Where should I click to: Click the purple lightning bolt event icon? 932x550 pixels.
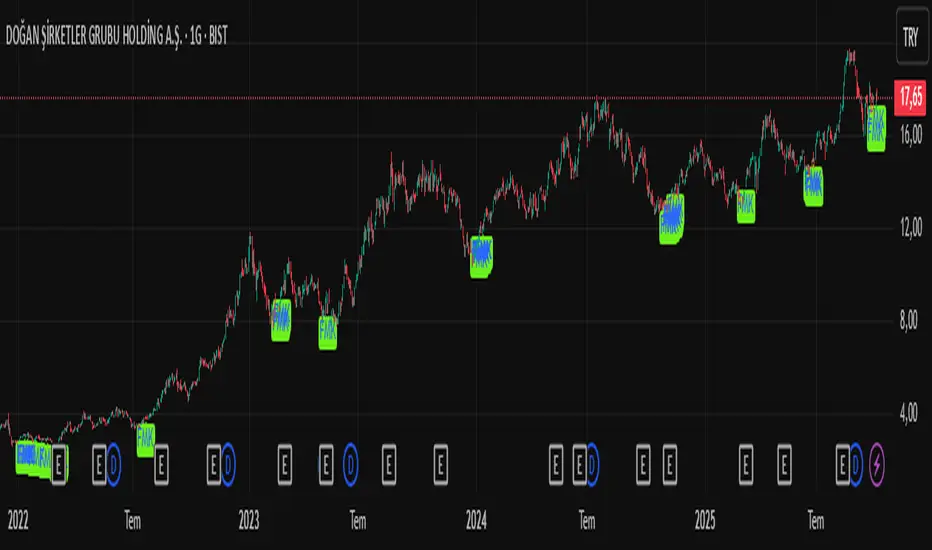coord(877,464)
